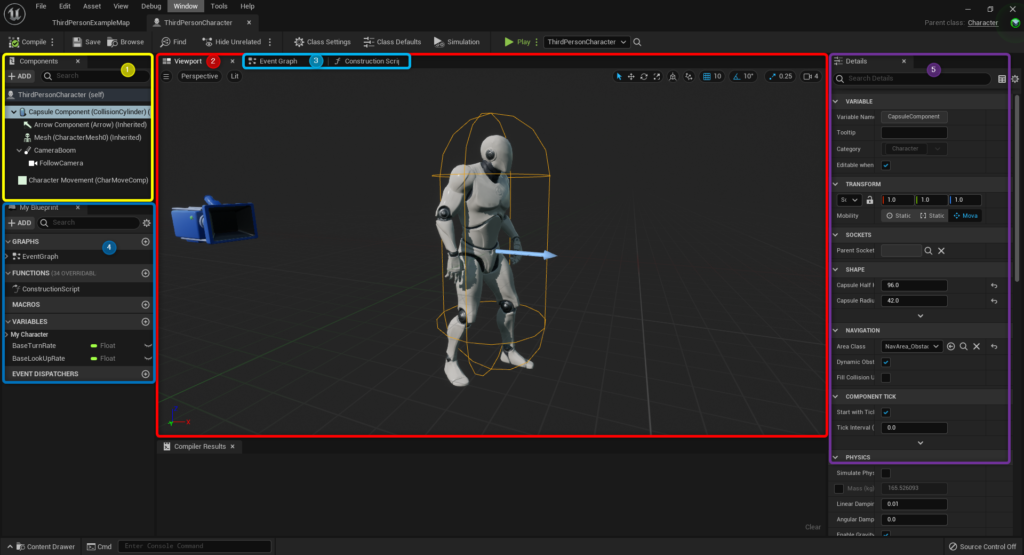This screenshot has width=1024, height=555.
Task: Open the Window menu
Action: pos(185,6)
